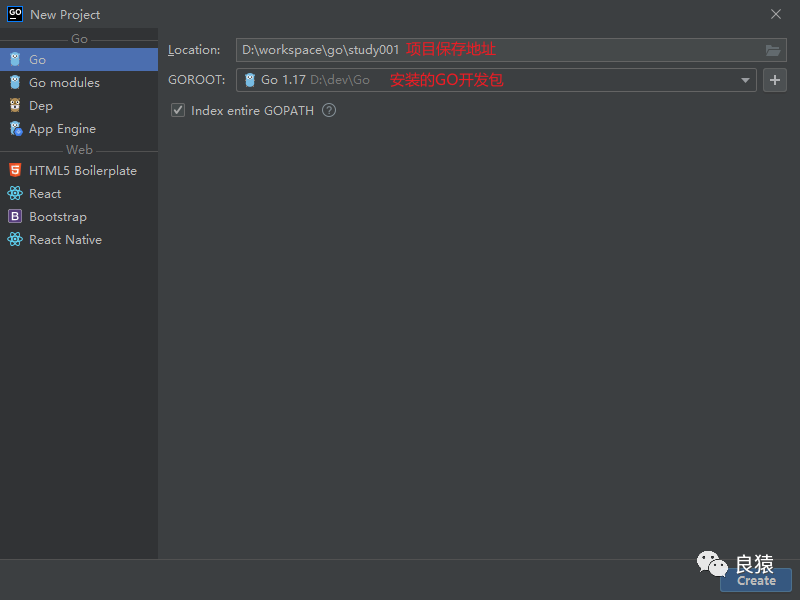Click the Go gopher icon in sidebar
The height and width of the screenshot is (600, 800).
(x=15, y=60)
